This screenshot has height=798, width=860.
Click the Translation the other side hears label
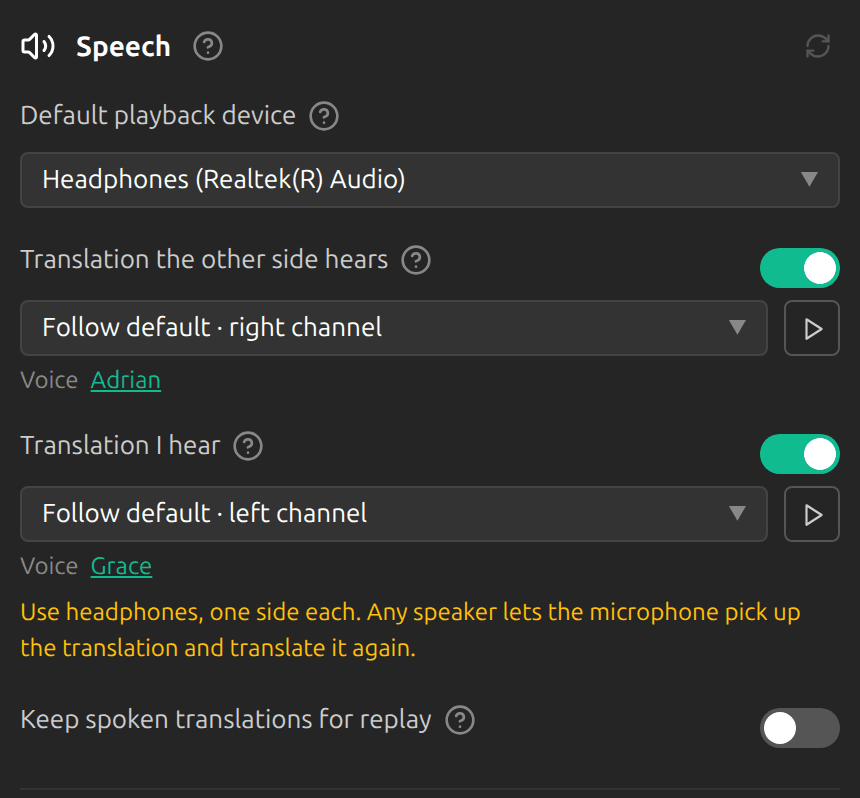click(204, 259)
